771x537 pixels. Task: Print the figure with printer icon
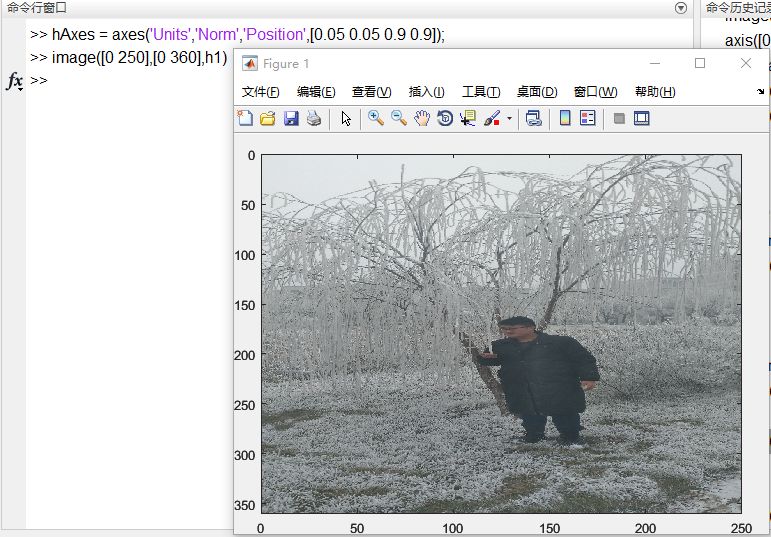(x=314, y=118)
